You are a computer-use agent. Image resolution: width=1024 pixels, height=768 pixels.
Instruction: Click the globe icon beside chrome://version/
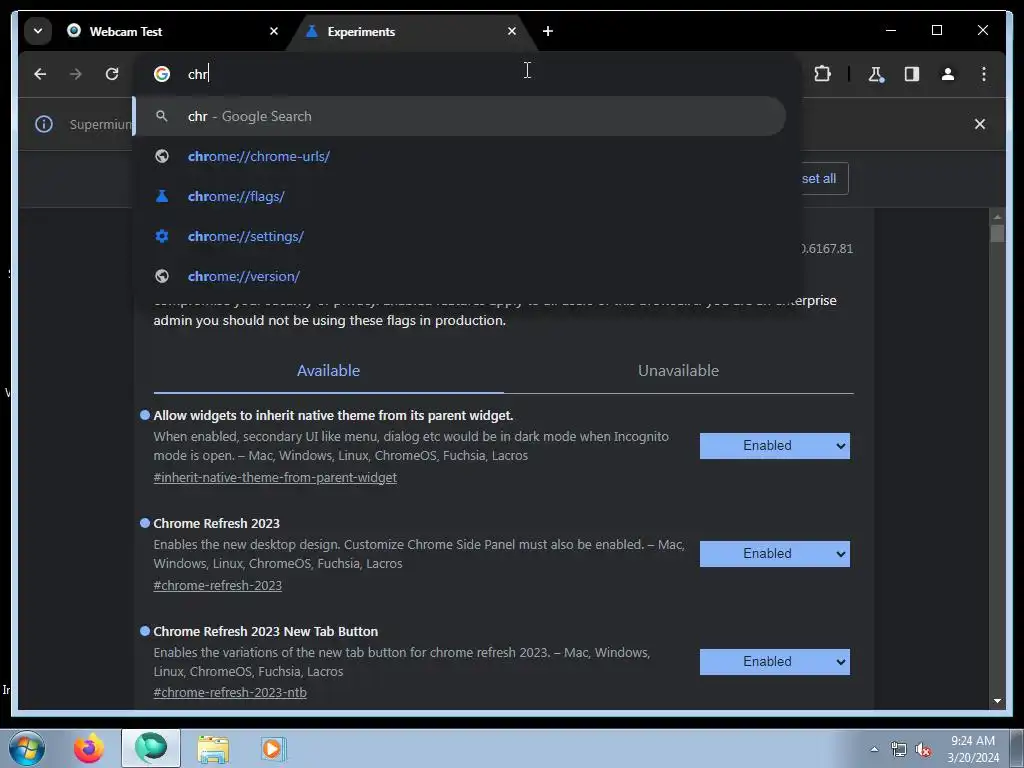pos(162,276)
